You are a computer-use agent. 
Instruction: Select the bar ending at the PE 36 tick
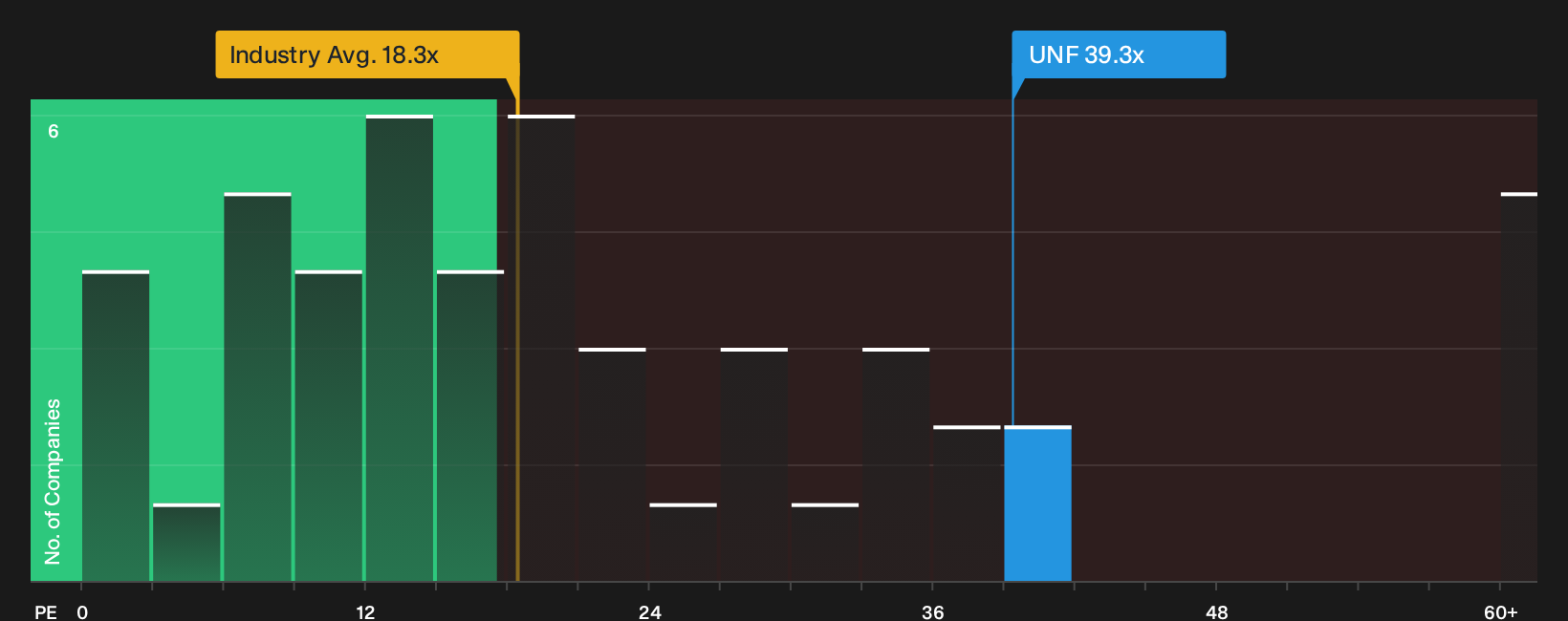[896, 465]
